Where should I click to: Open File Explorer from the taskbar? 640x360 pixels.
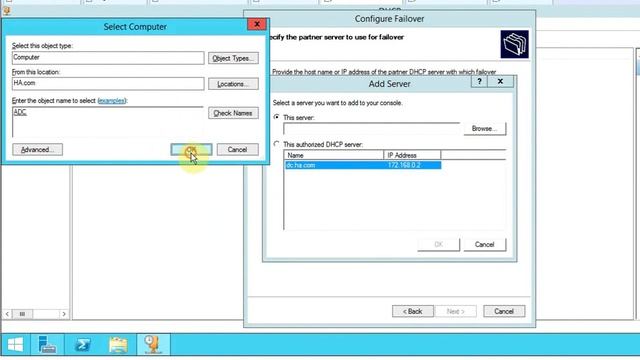click(x=118, y=345)
